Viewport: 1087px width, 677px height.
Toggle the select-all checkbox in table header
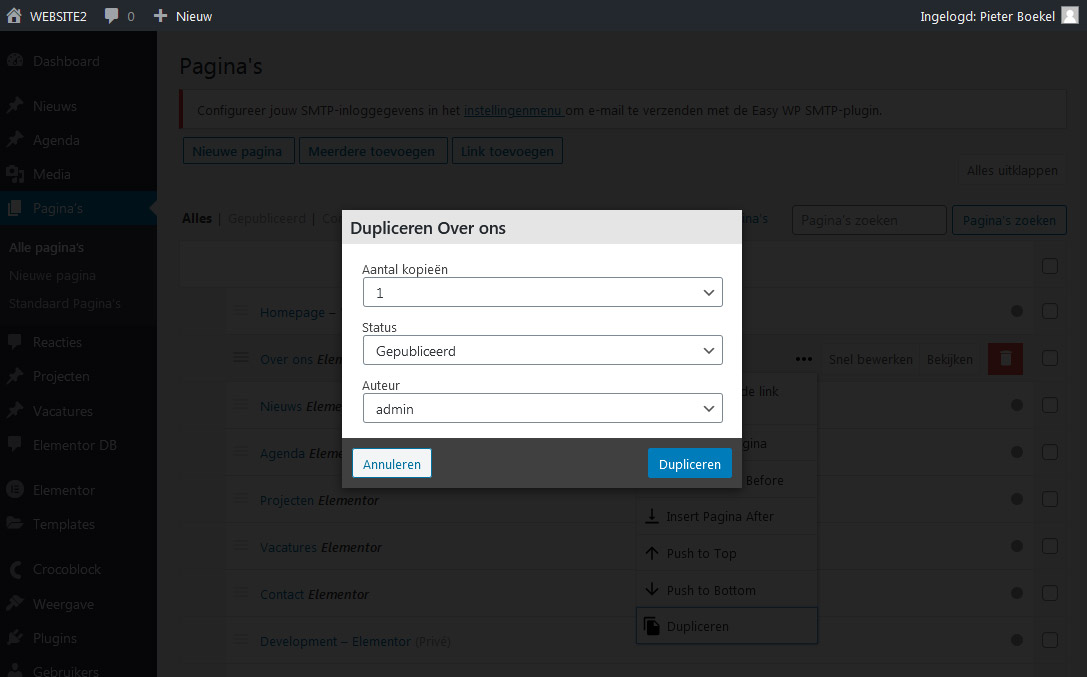pos(1049,266)
